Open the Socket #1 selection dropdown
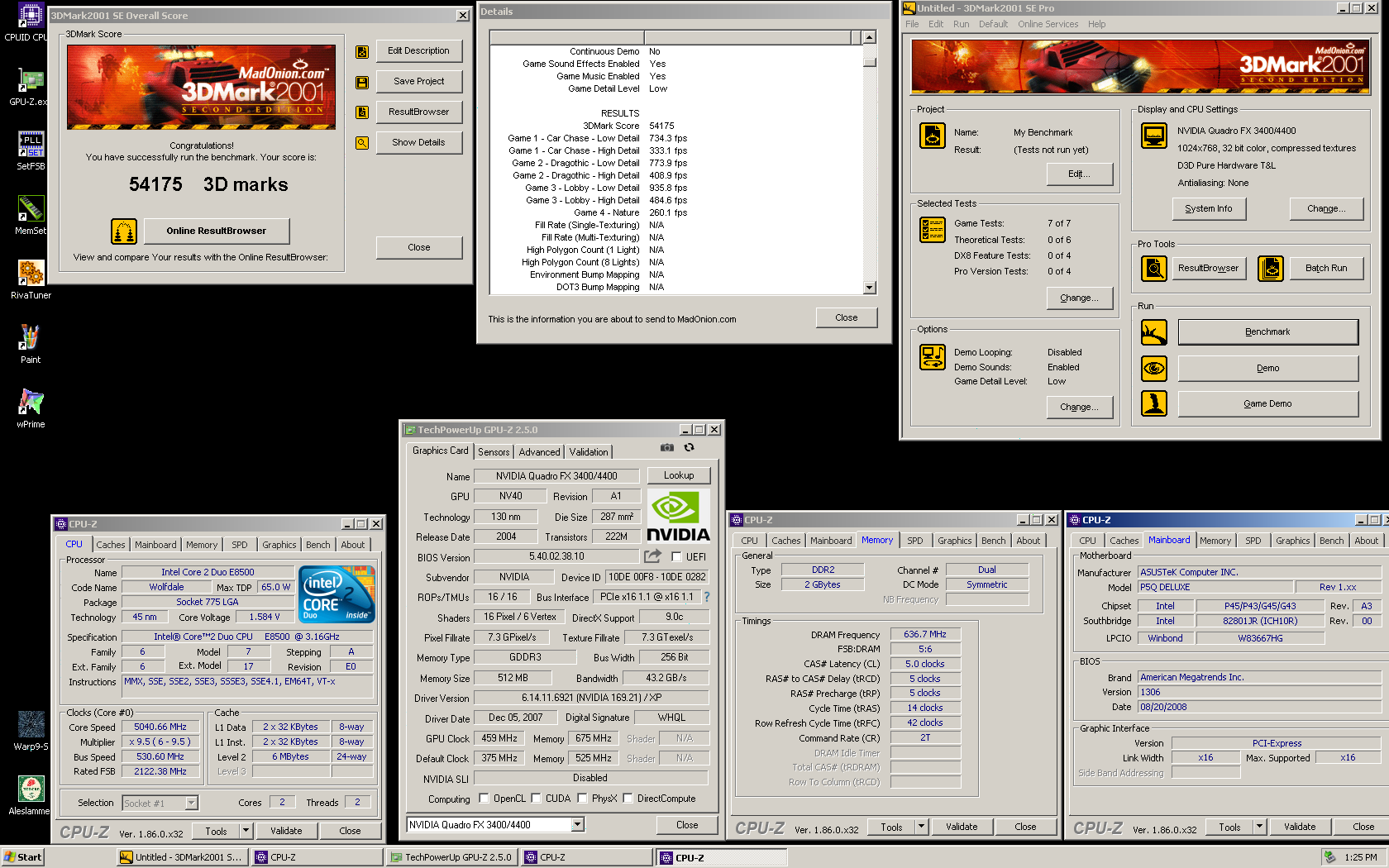 tap(192, 804)
